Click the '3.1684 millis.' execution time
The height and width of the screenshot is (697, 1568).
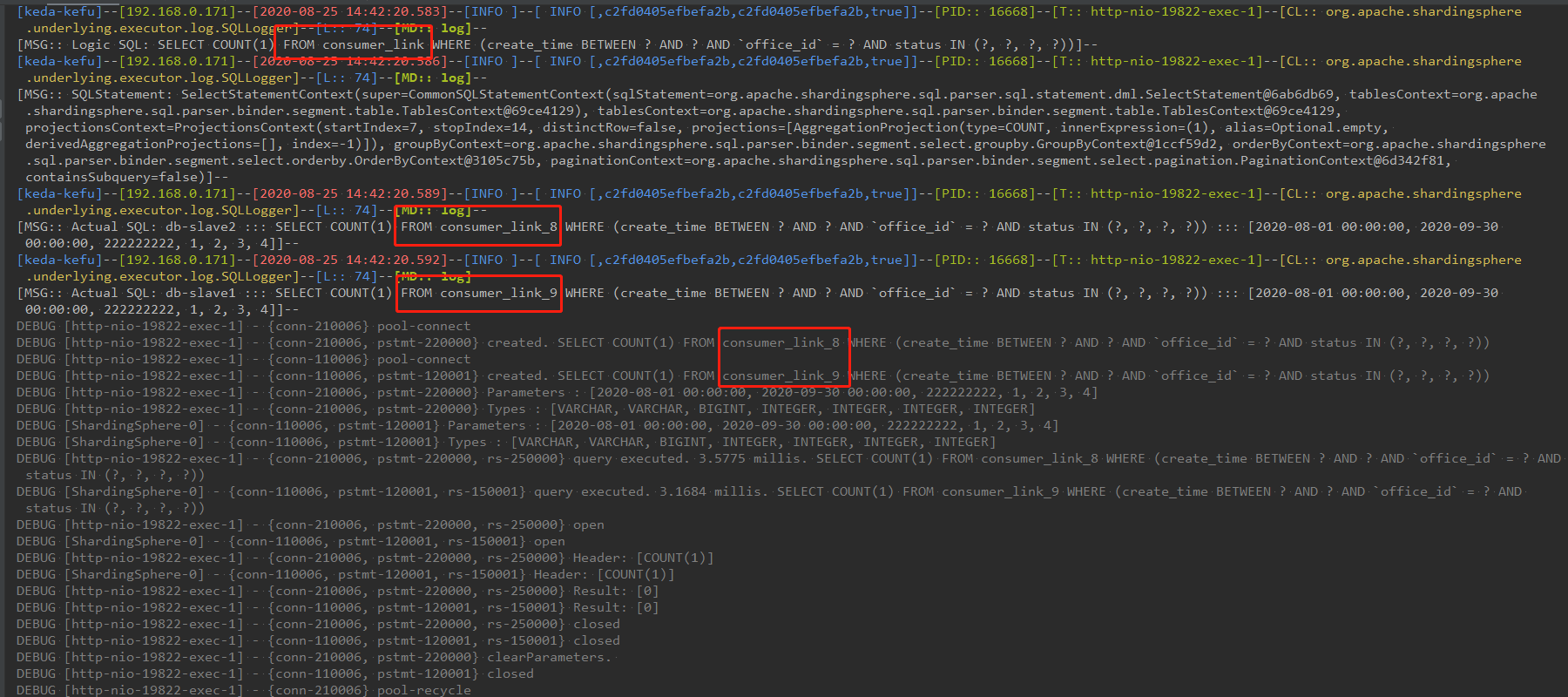[714, 491]
